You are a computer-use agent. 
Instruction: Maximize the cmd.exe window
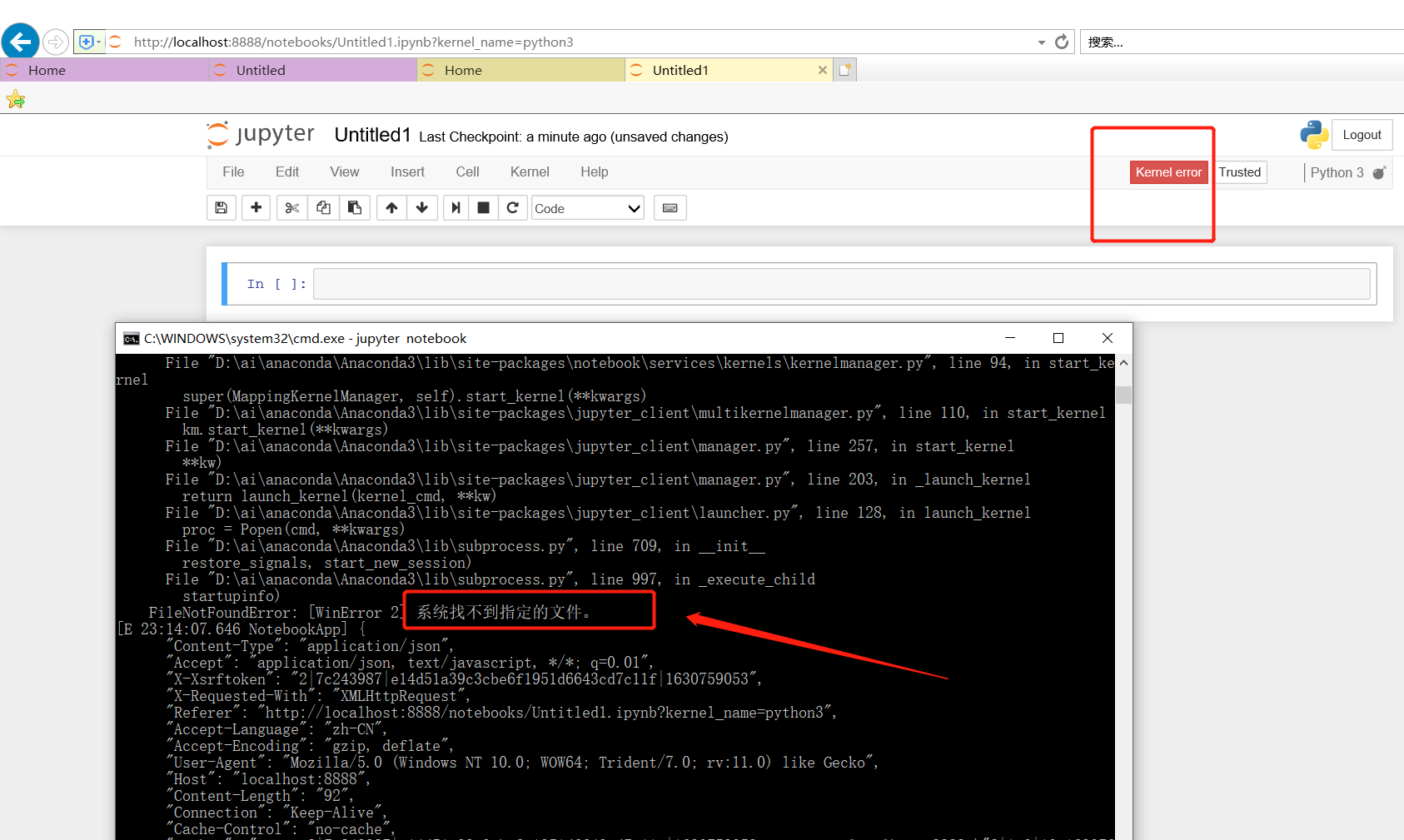(1058, 338)
